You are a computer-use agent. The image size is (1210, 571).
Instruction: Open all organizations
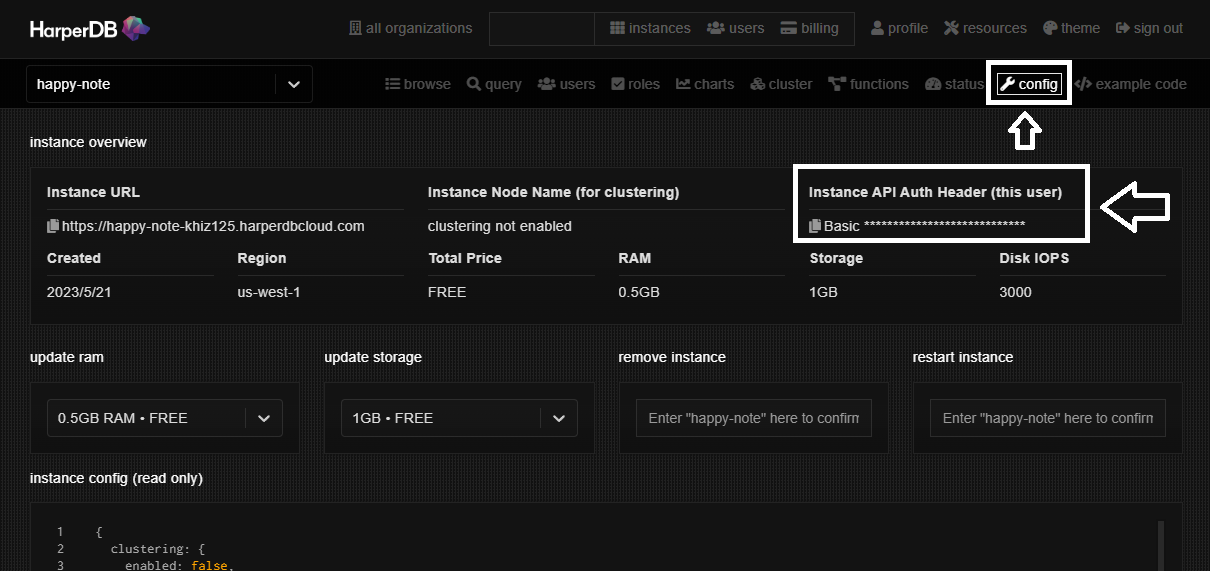[x=410, y=28]
